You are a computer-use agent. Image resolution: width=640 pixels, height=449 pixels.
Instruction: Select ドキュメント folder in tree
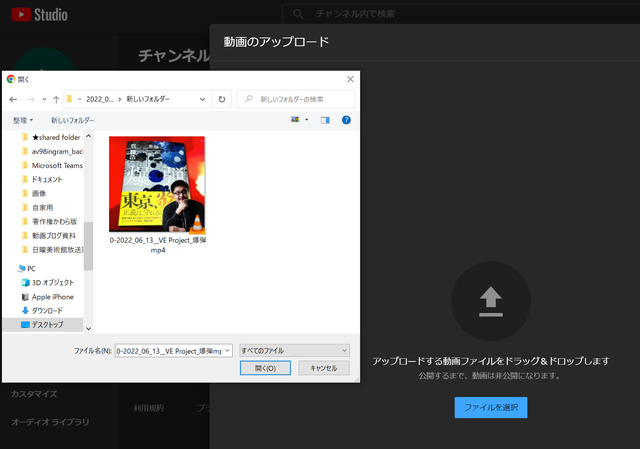42,179
